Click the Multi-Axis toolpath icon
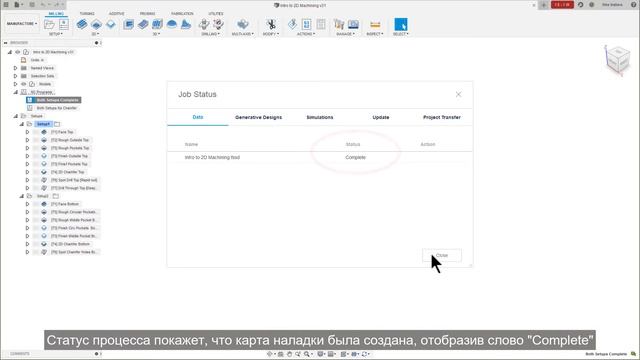Screen dimensions: 640x360 [243, 24]
